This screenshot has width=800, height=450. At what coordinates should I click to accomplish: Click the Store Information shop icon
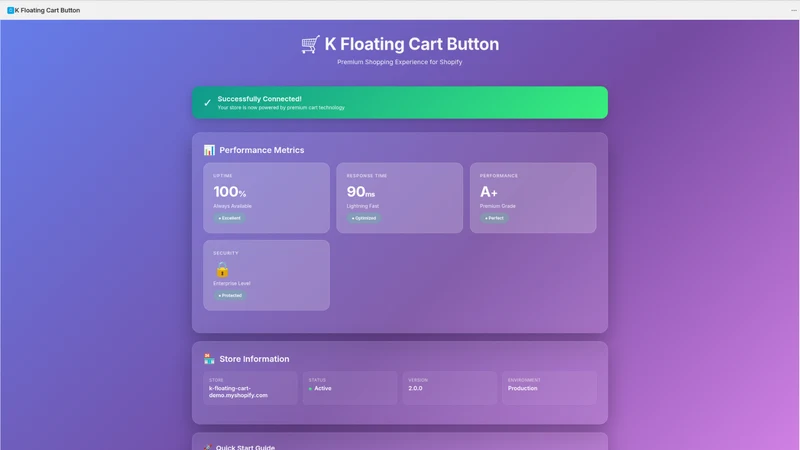click(x=209, y=359)
